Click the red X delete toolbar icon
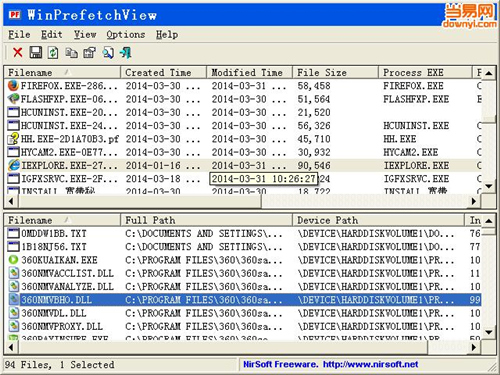This screenshot has width=500, height=375. coord(18,53)
